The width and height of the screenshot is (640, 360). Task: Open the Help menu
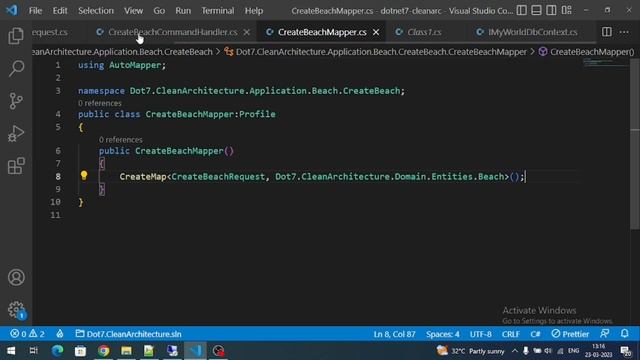tap(253, 11)
